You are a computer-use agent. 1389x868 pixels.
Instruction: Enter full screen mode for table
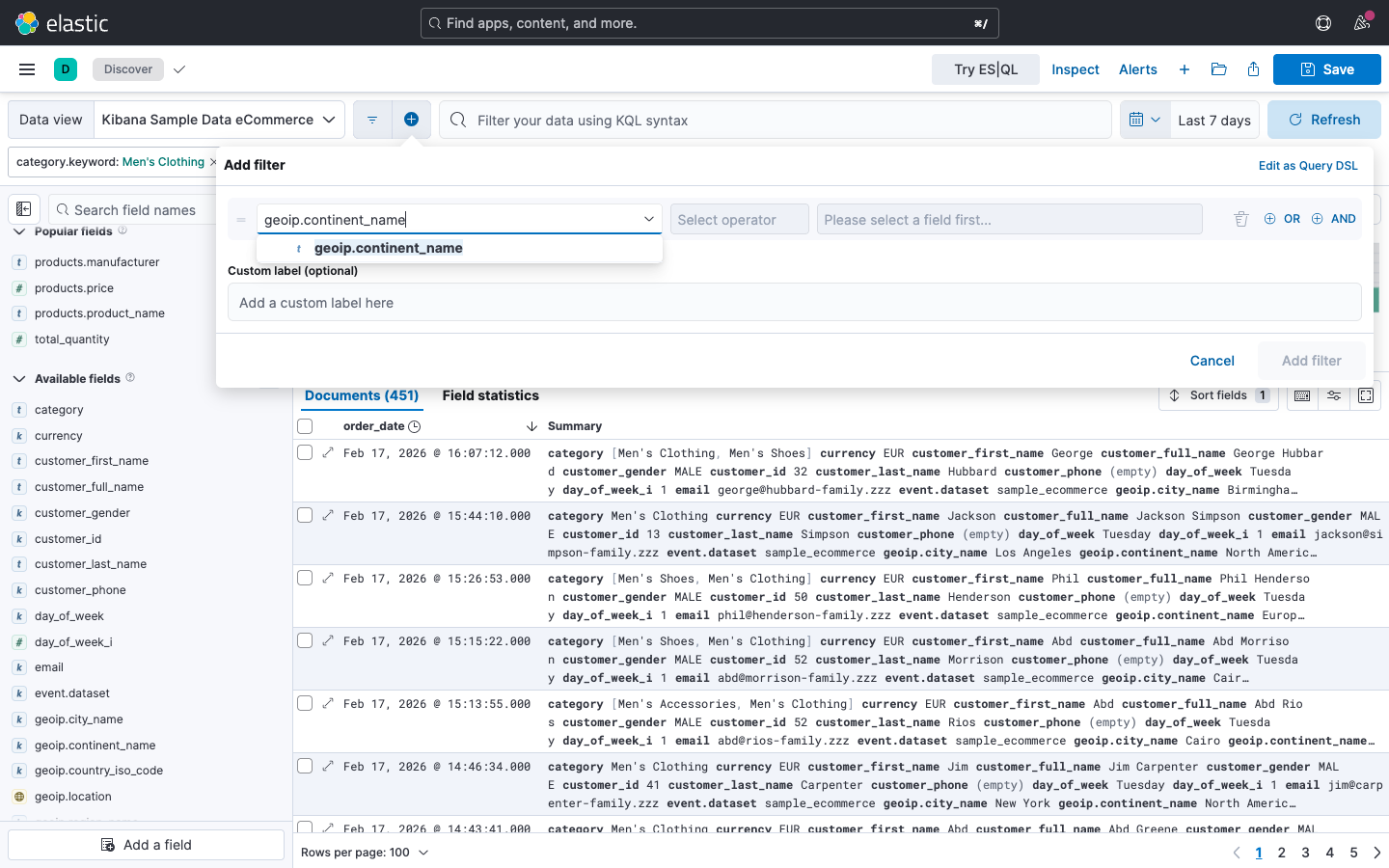(x=1365, y=395)
